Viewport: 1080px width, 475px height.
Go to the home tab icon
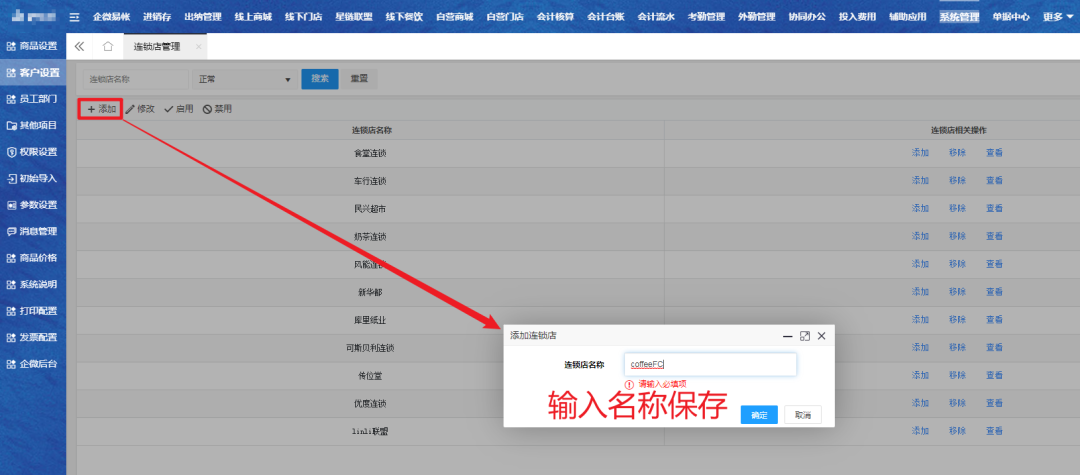108,47
